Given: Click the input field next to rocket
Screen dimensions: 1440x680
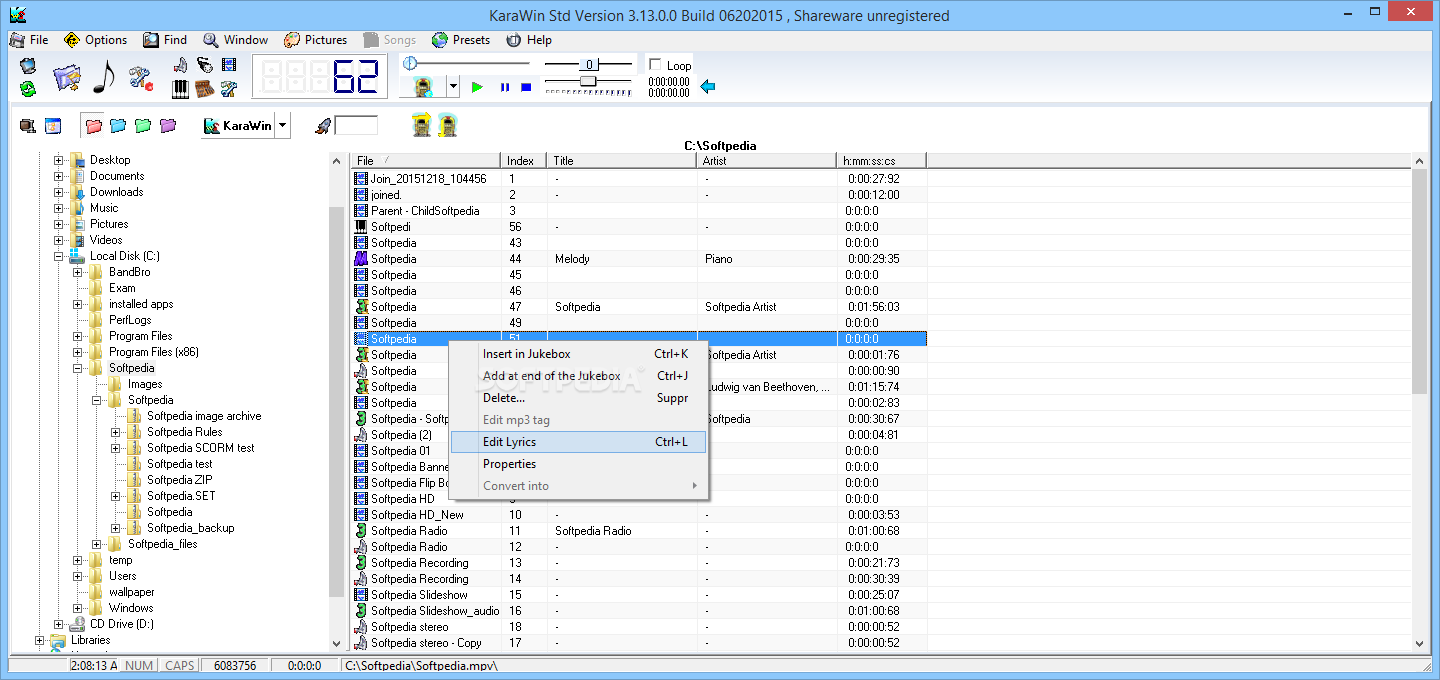Looking at the screenshot, I should tap(357, 126).
